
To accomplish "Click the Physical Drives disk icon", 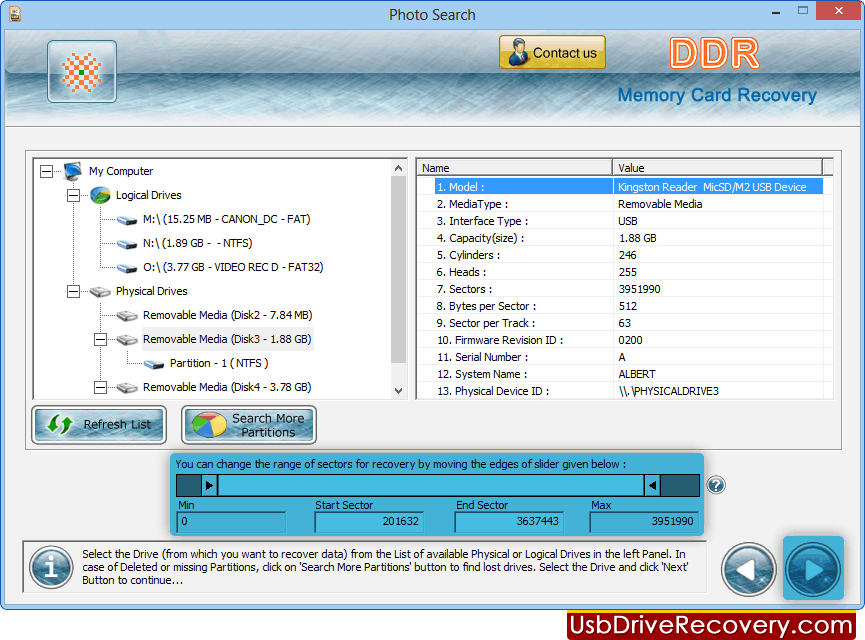I will click(x=100, y=291).
